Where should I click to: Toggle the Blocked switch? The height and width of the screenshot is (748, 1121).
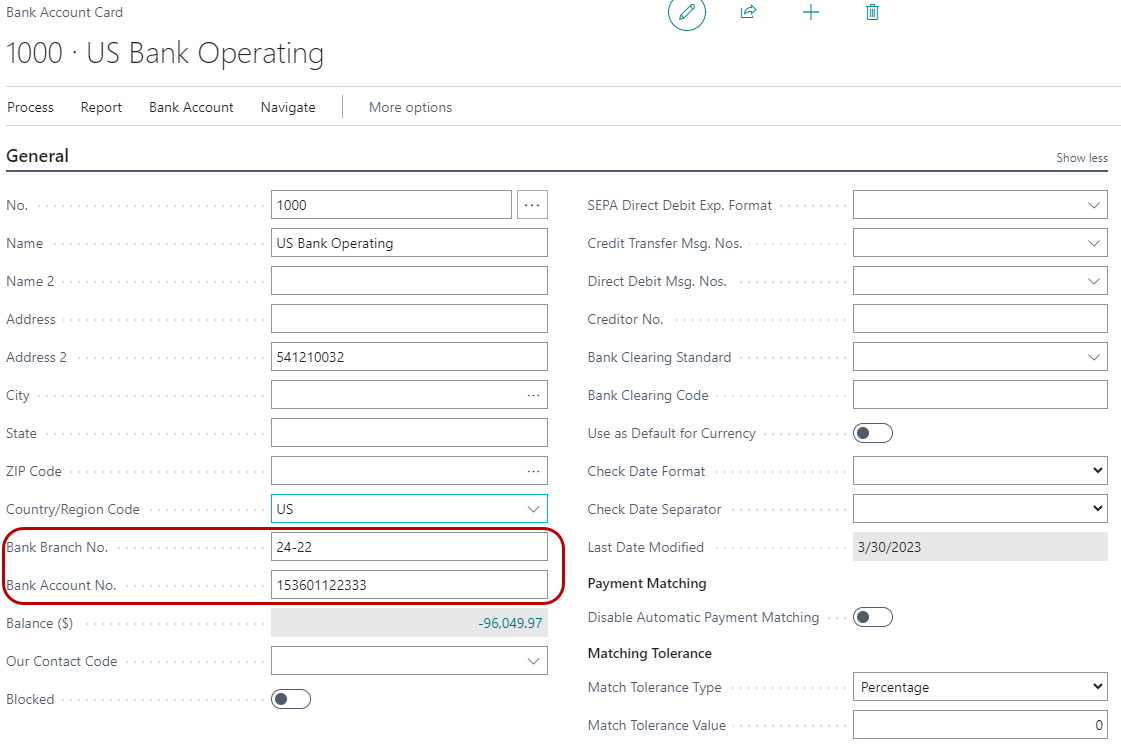(x=291, y=699)
